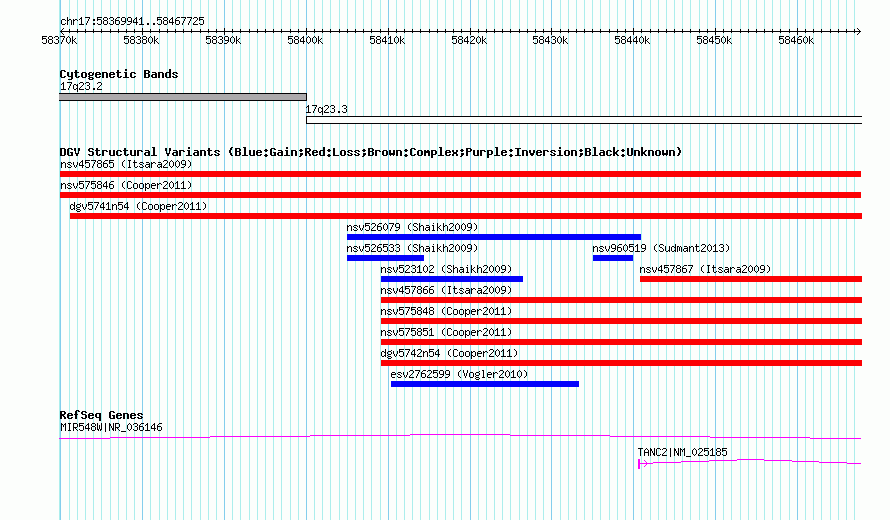
Task: Click the nsv523102 (Shaikh2009) blue bar
Action: [x=452, y=279]
